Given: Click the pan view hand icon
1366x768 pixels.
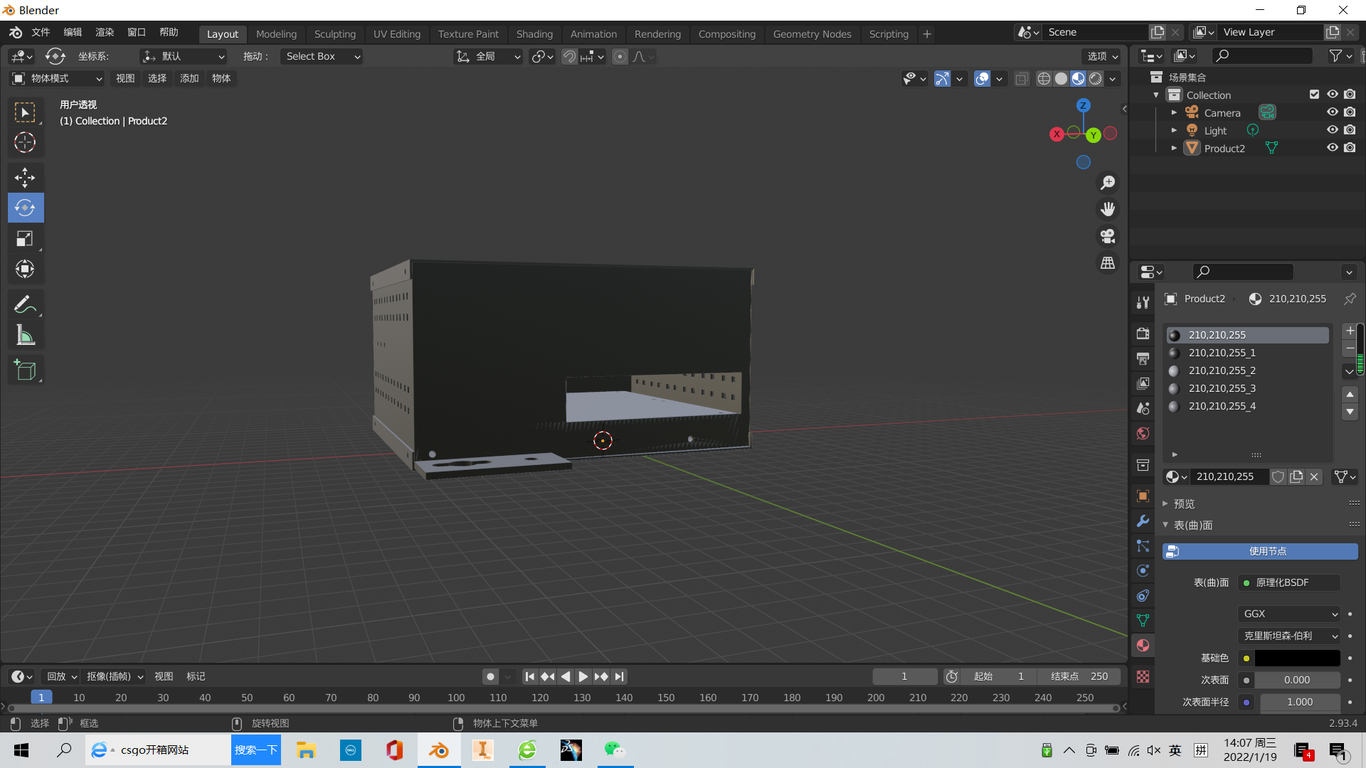Looking at the screenshot, I should 1108,209.
